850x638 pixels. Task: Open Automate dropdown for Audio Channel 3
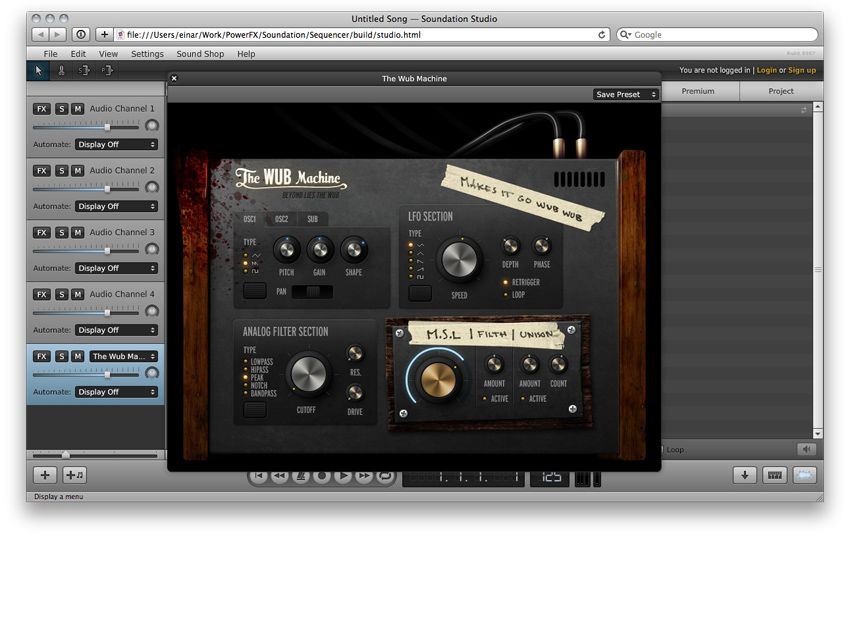tap(116, 268)
